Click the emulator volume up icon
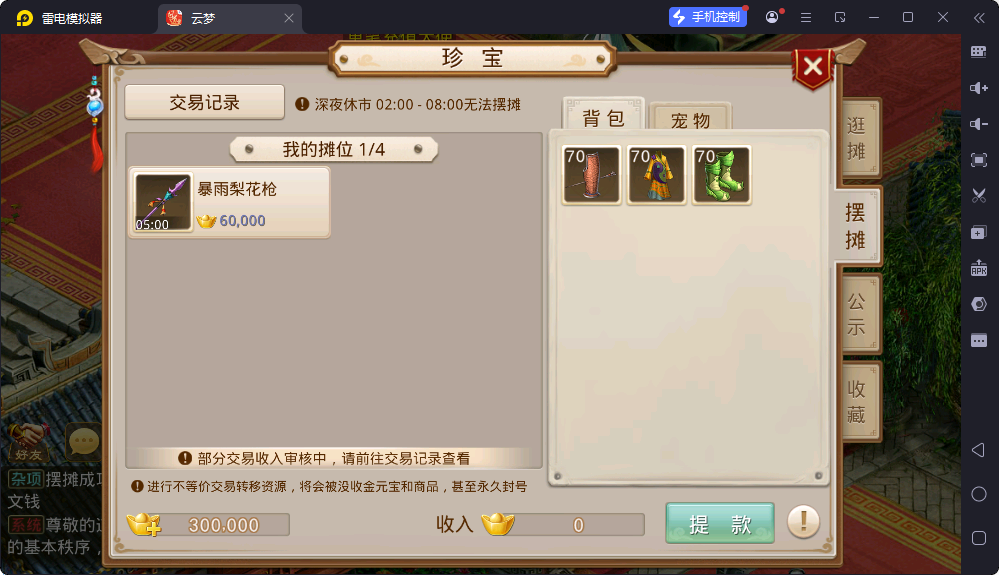 [979, 88]
